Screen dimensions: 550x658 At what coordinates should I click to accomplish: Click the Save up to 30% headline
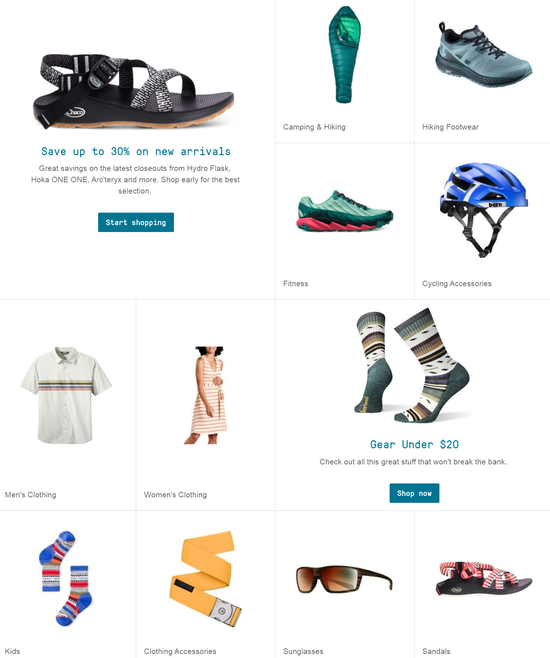pos(136,151)
